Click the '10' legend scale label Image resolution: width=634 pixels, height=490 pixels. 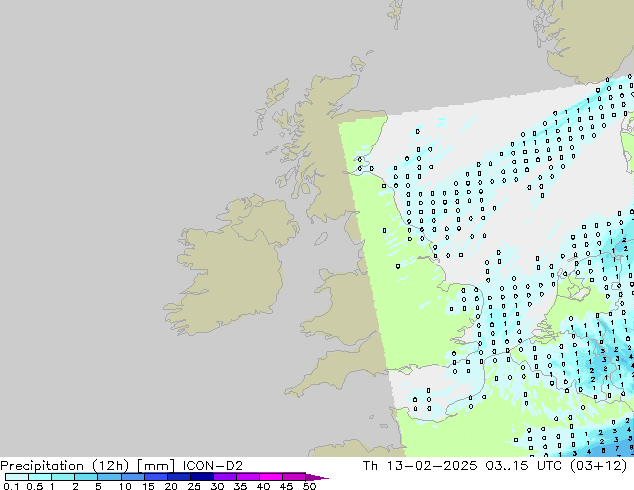point(125,486)
